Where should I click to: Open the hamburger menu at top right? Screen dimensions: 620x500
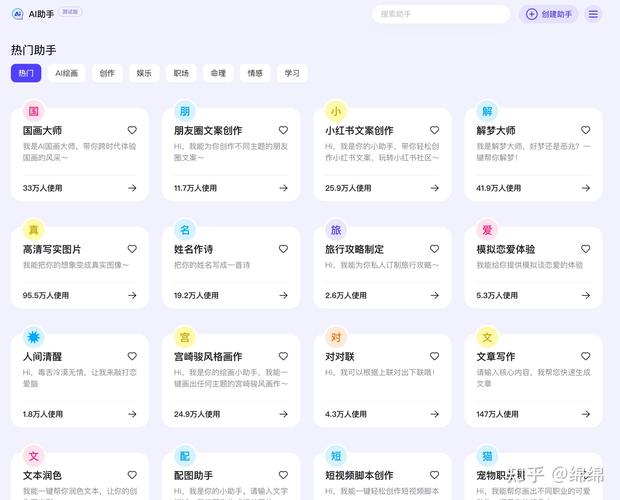pyautogui.click(x=593, y=14)
